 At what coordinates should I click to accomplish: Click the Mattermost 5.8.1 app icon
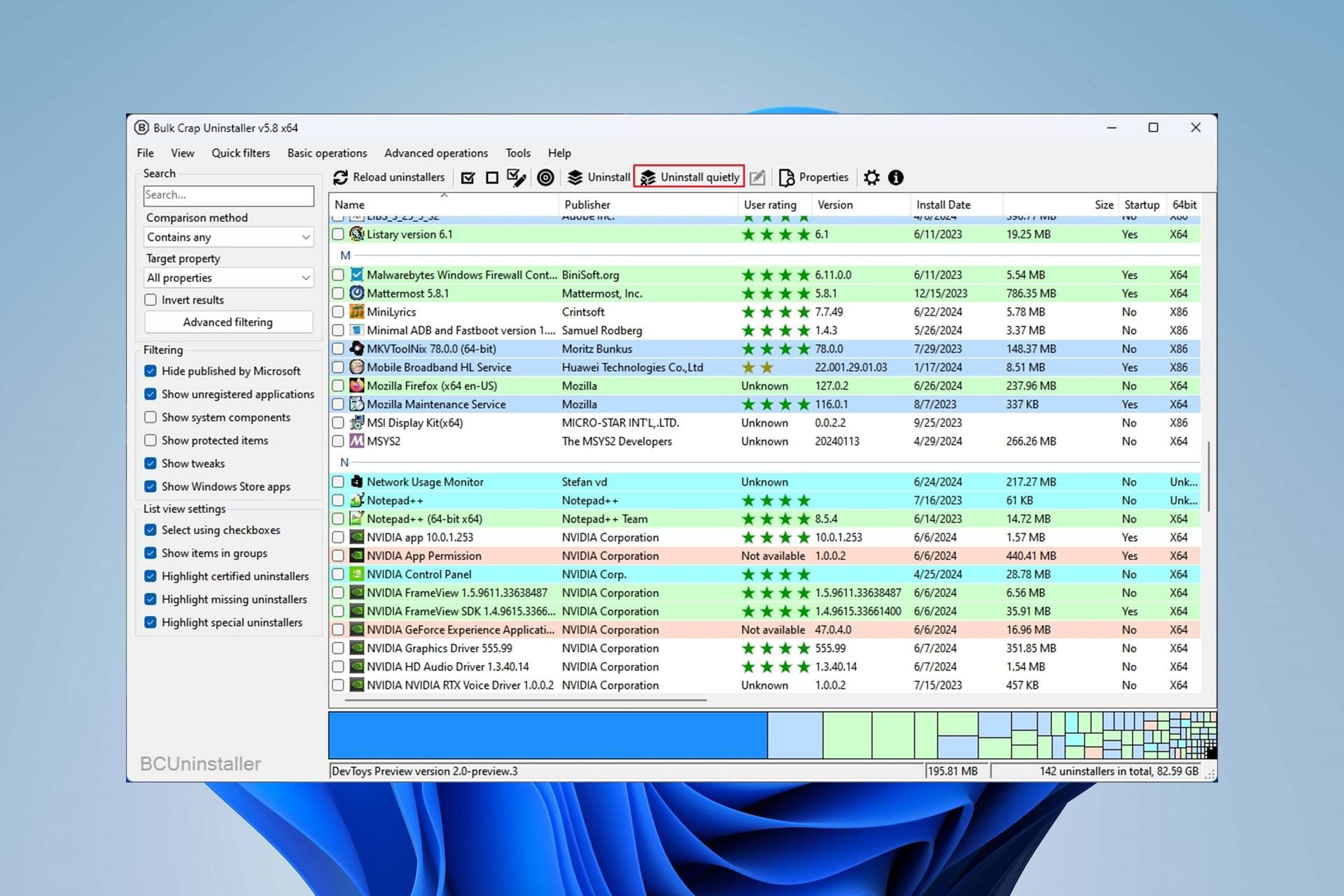(x=357, y=293)
